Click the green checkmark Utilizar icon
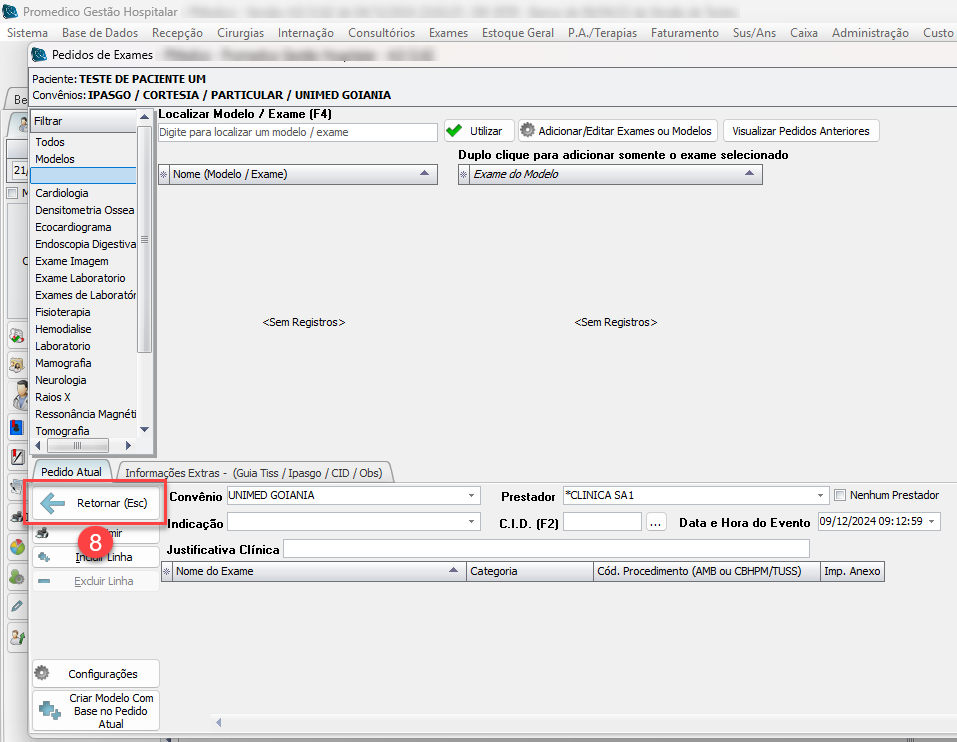The width and height of the screenshot is (957, 742). (x=455, y=131)
